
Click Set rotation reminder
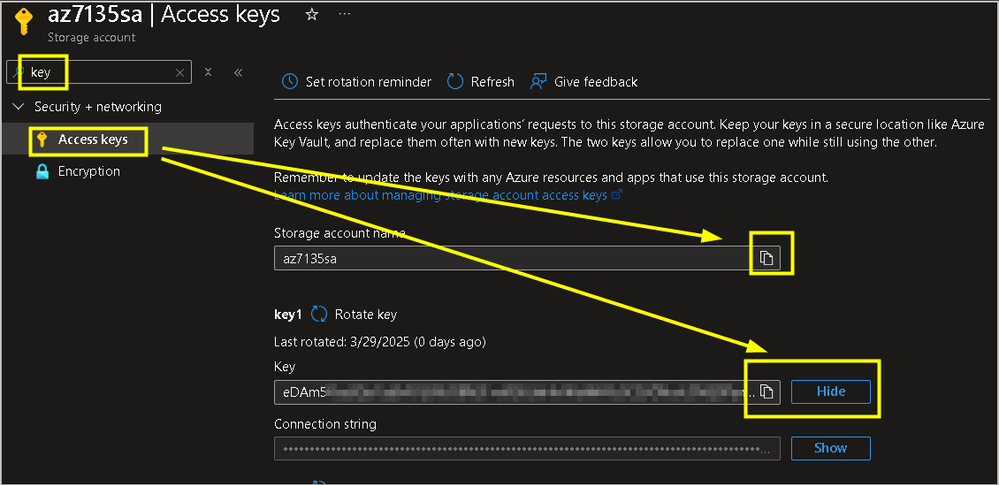357,82
